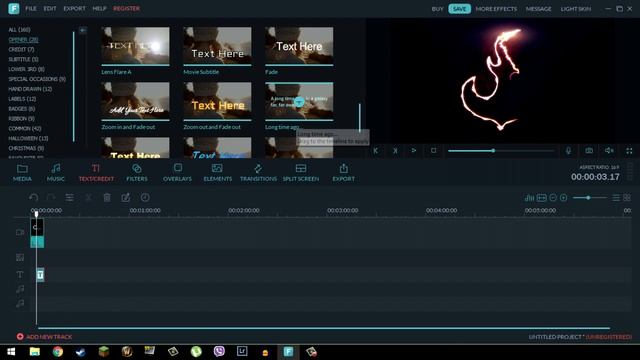Zoom out timeline with minus icon
Screen dimensions: 640x360
tap(553, 198)
